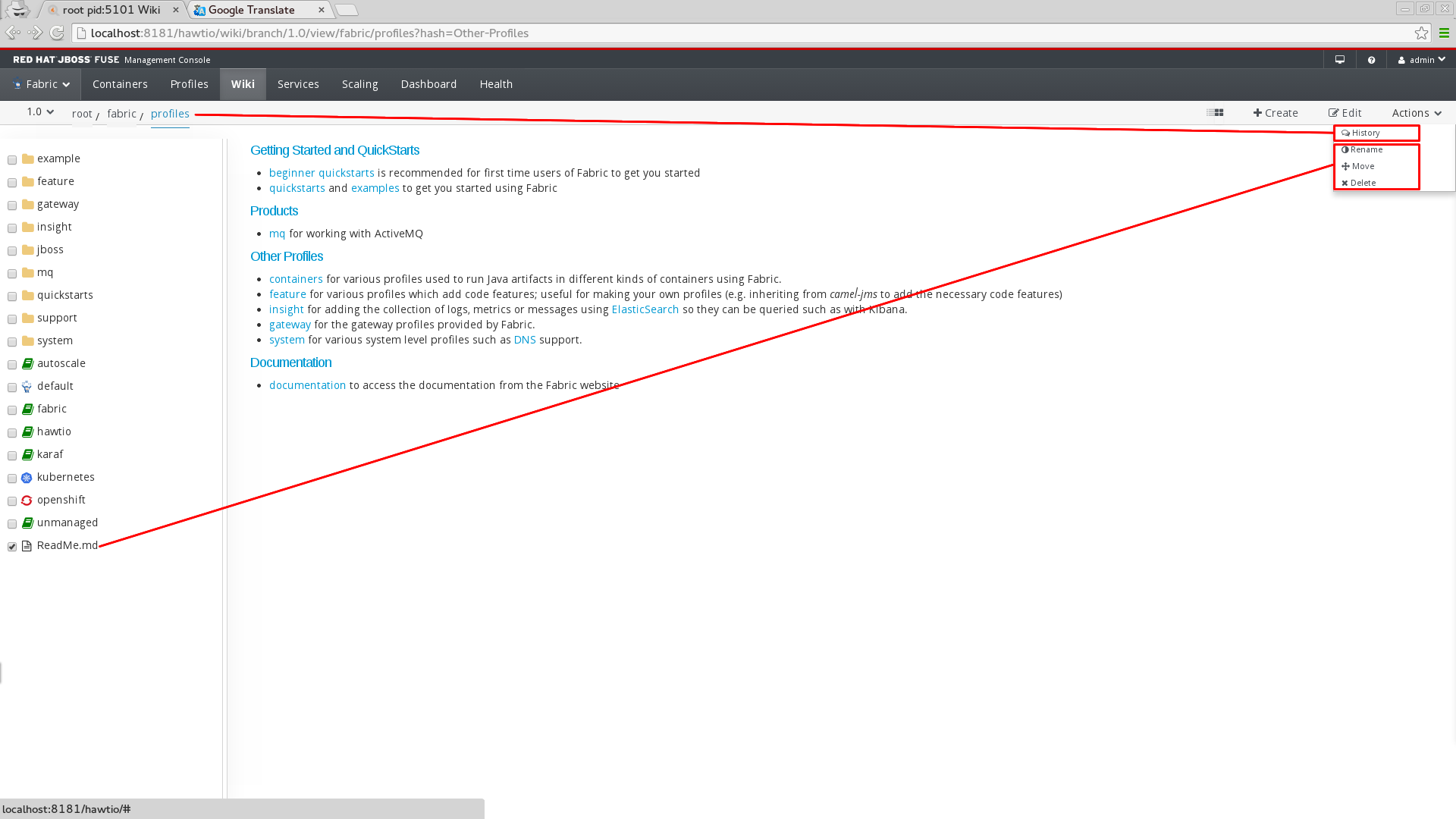The height and width of the screenshot is (819, 1456).
Task: Check the example folder checkbox
Action: 12,160
